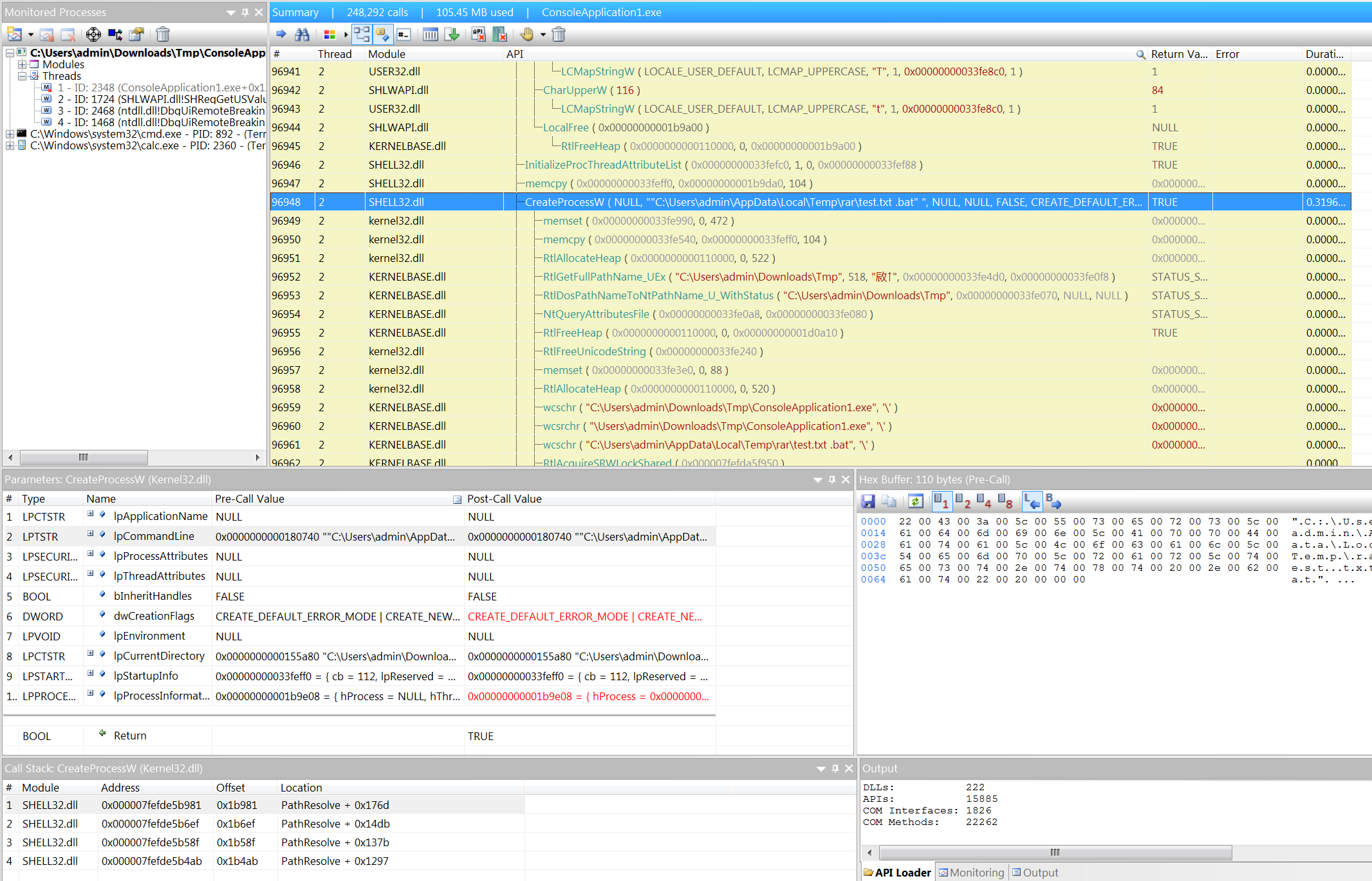The width and height of the screenshot is (1372, 881).
Task: Expand the cmd.exe process node
Action: pos(10,134)
